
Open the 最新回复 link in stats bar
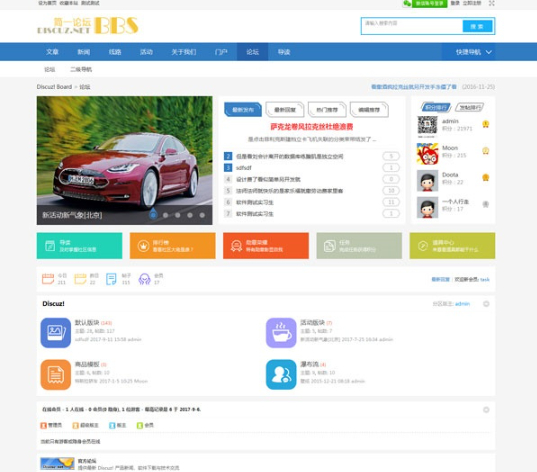click(440, 280)
